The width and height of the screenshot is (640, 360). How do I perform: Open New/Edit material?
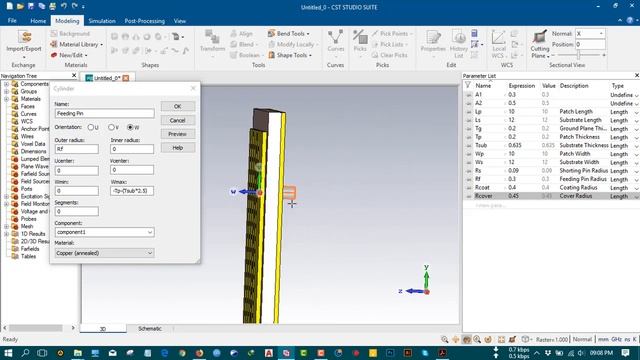[x=69, y=55]
